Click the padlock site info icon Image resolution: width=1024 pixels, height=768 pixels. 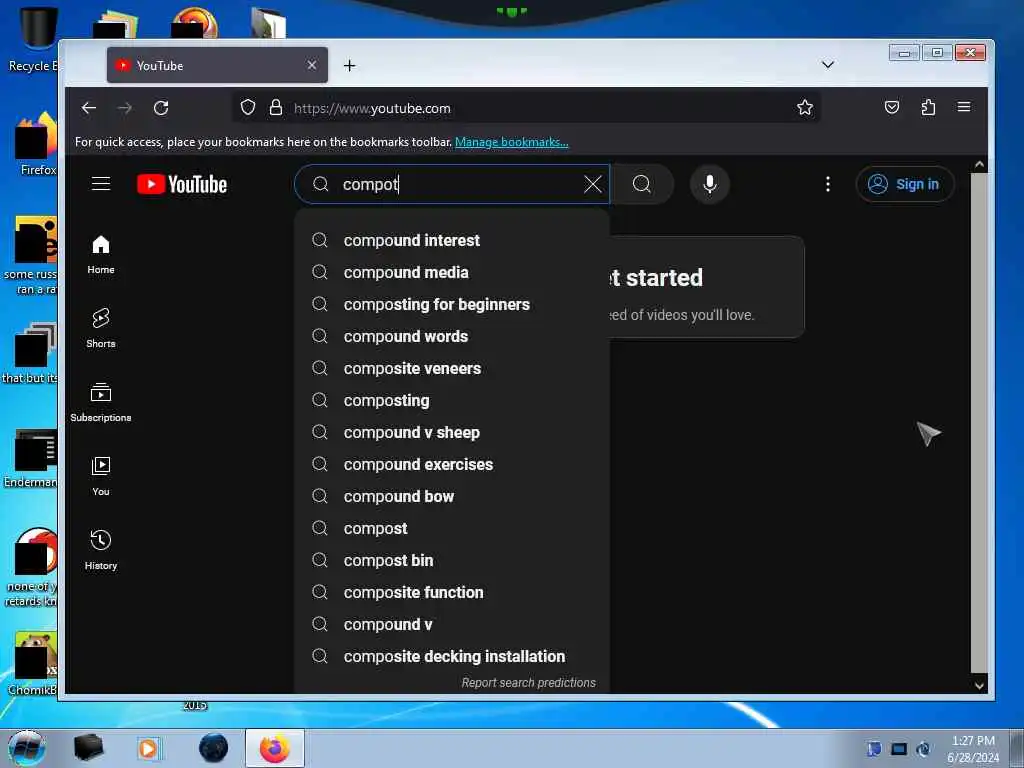(276, 107)
